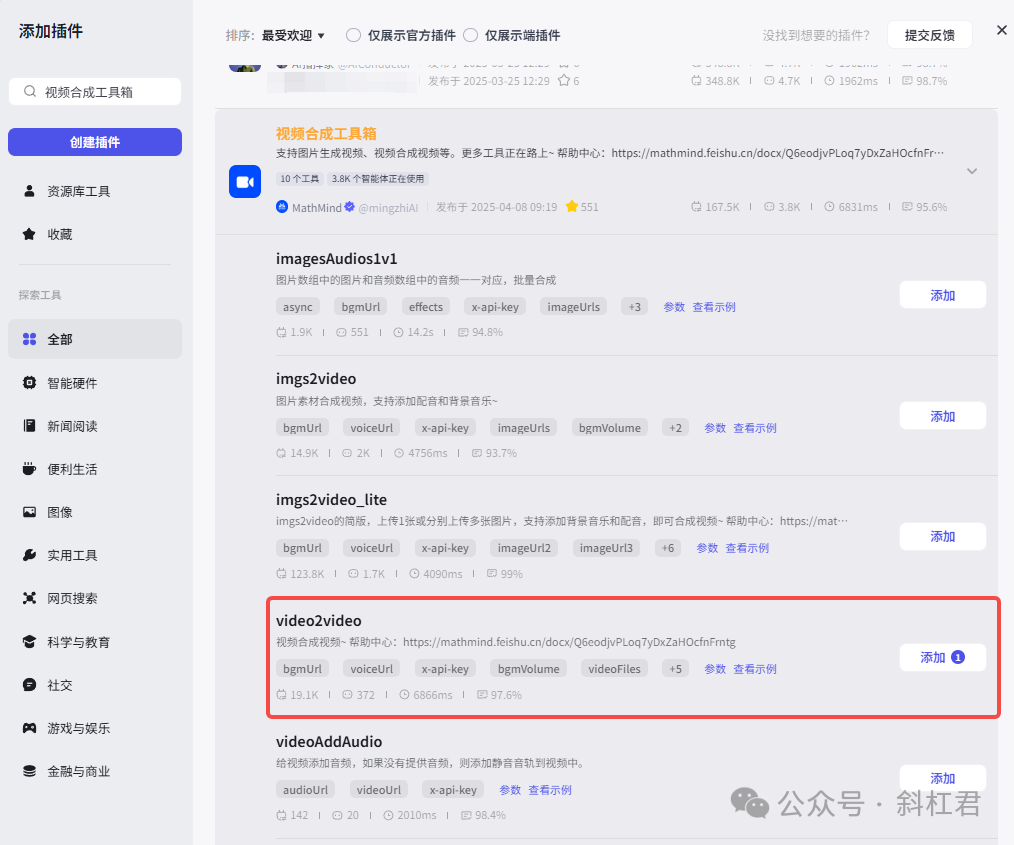
Task: Click the effects parameter tag
Action: 426,306
